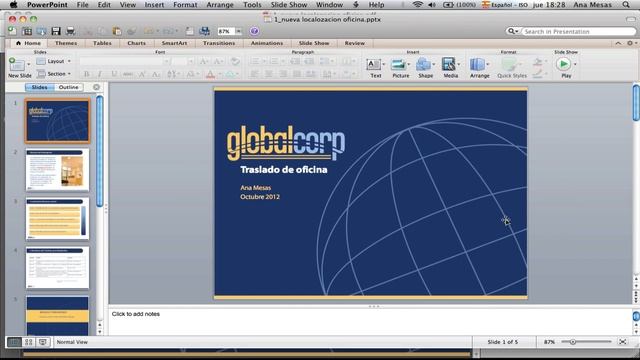Select slide 2 thumbnail
The height and width of the screenshot is (360, 640).
click(57, 170)
